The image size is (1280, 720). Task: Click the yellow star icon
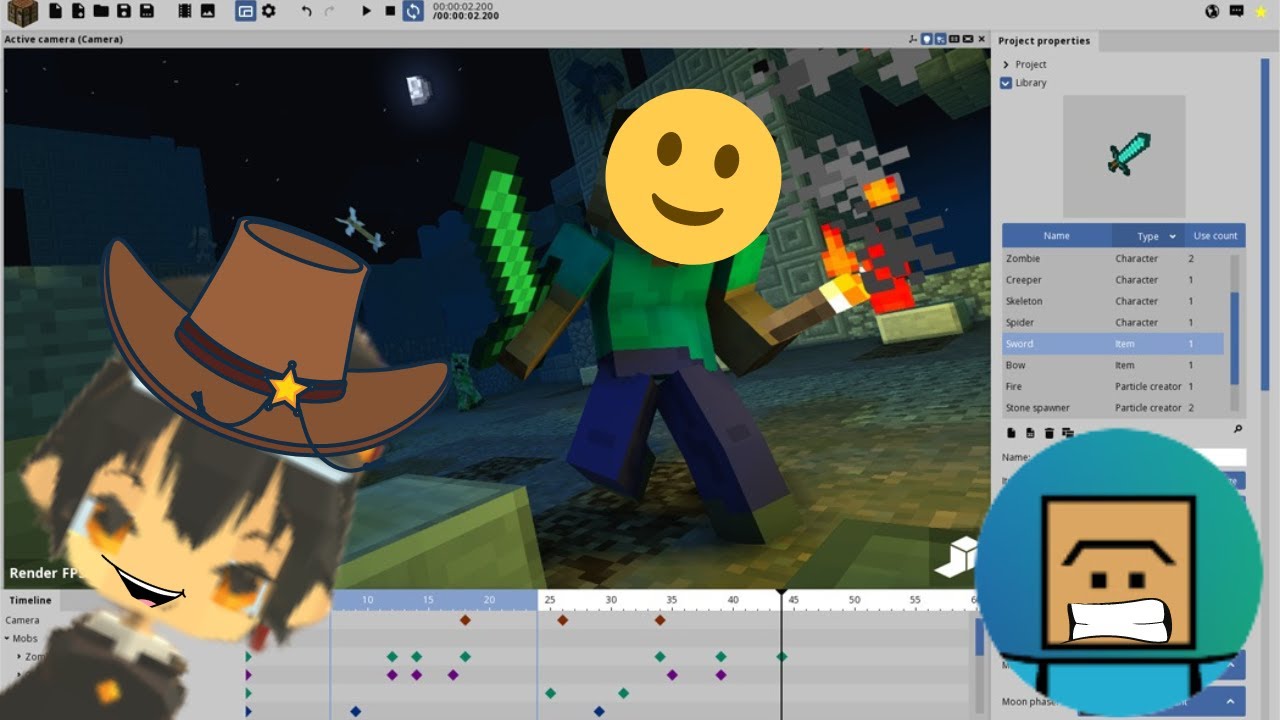pos(1261,11)
